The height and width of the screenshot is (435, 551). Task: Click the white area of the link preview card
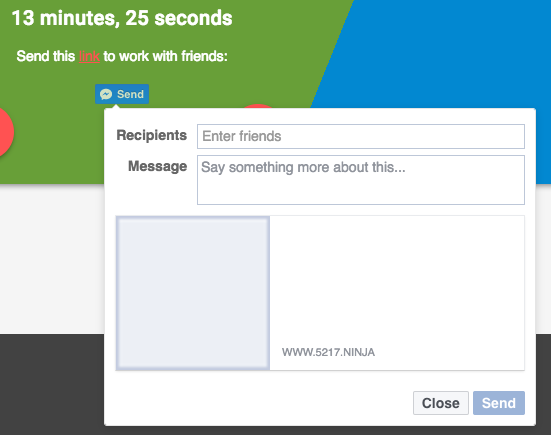397,281
